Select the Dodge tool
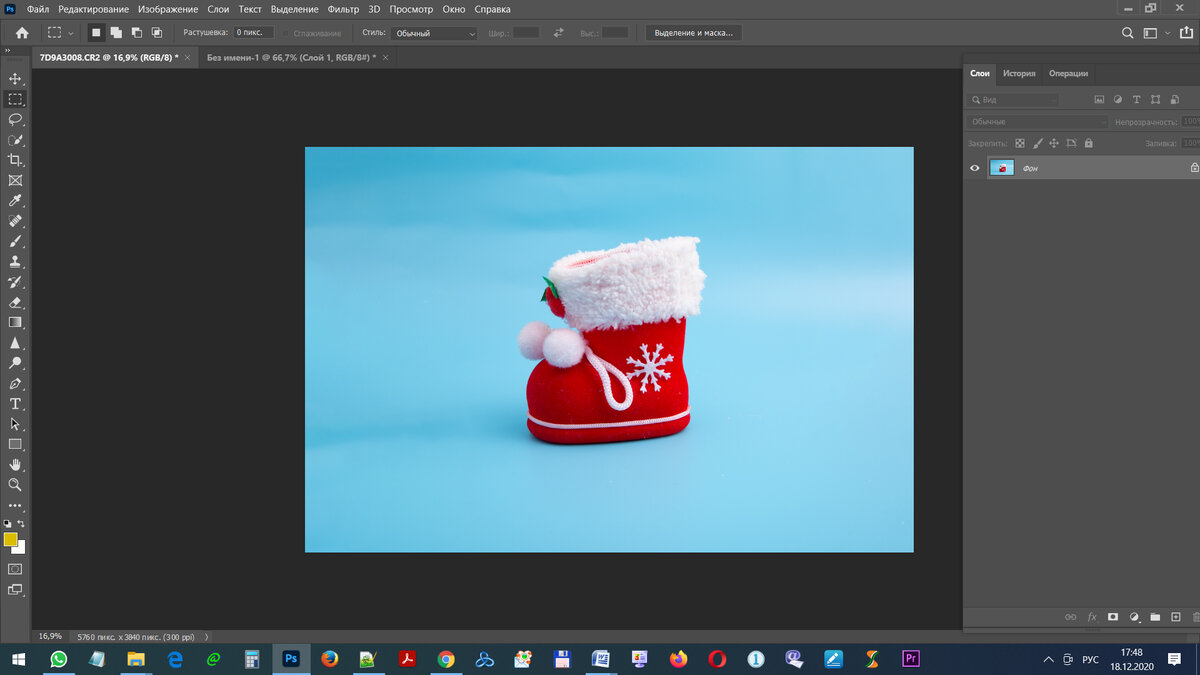This screenshot has height=675, width=1200. pyautogui.click(x=15, y=363)
